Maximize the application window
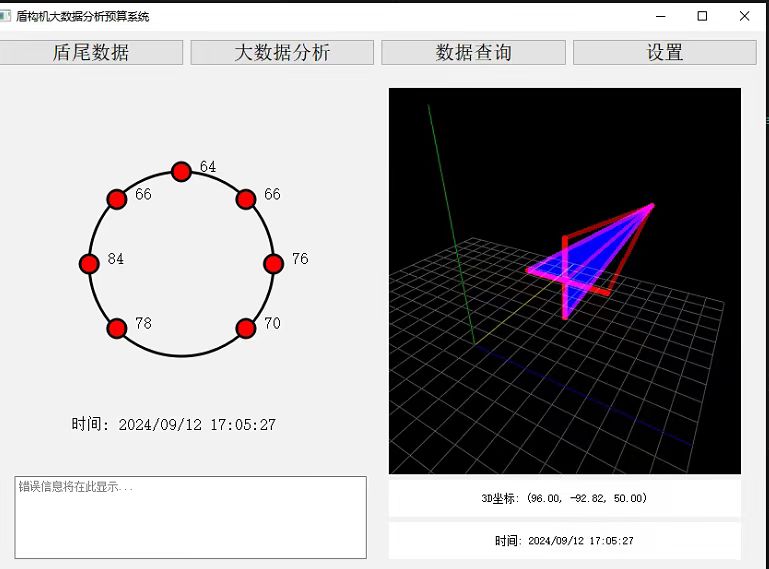 [x=702, y=16]
